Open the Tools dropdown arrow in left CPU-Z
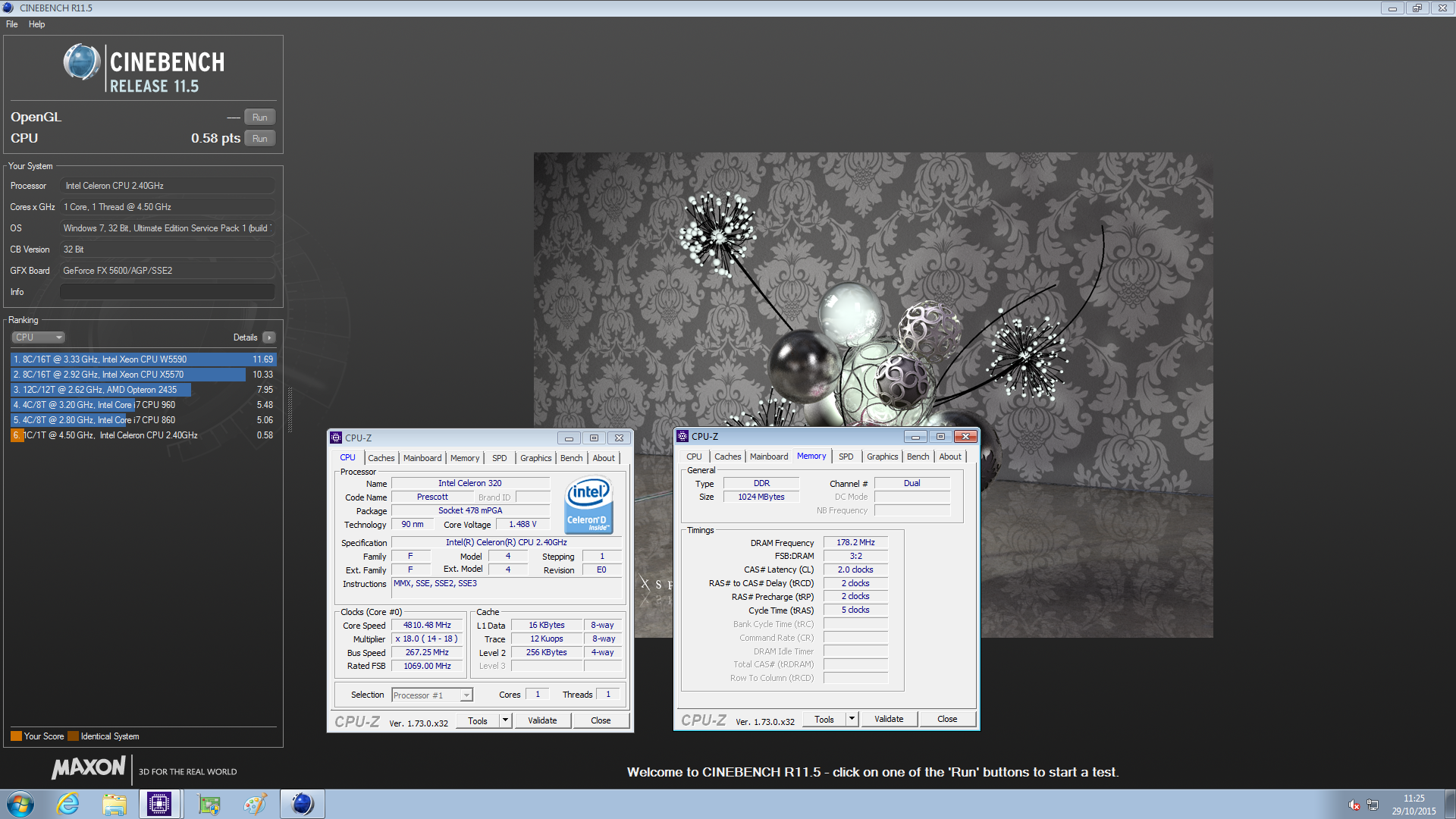The image size is (1456, 819). point(506,720)
